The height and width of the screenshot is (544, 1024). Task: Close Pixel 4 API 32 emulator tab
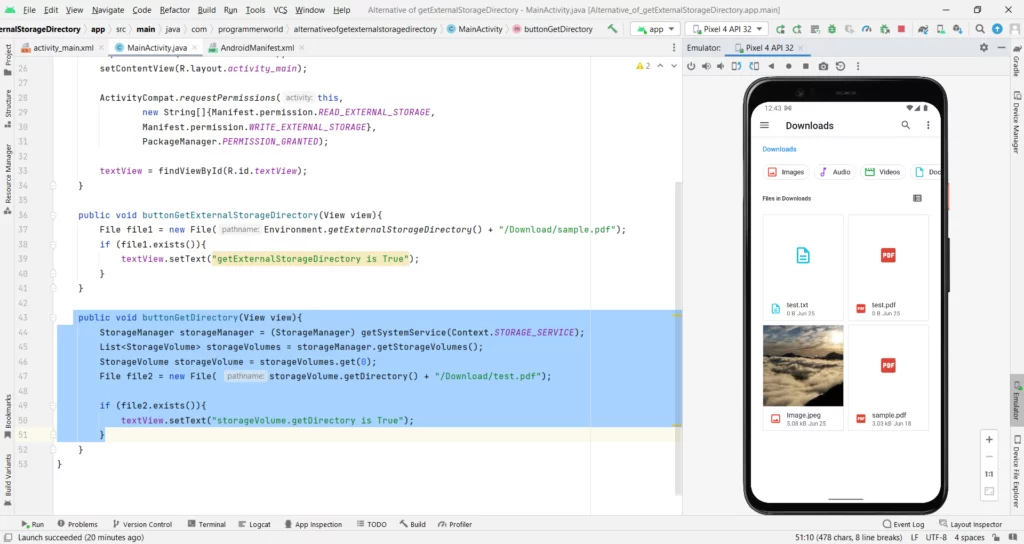point(800,48)
